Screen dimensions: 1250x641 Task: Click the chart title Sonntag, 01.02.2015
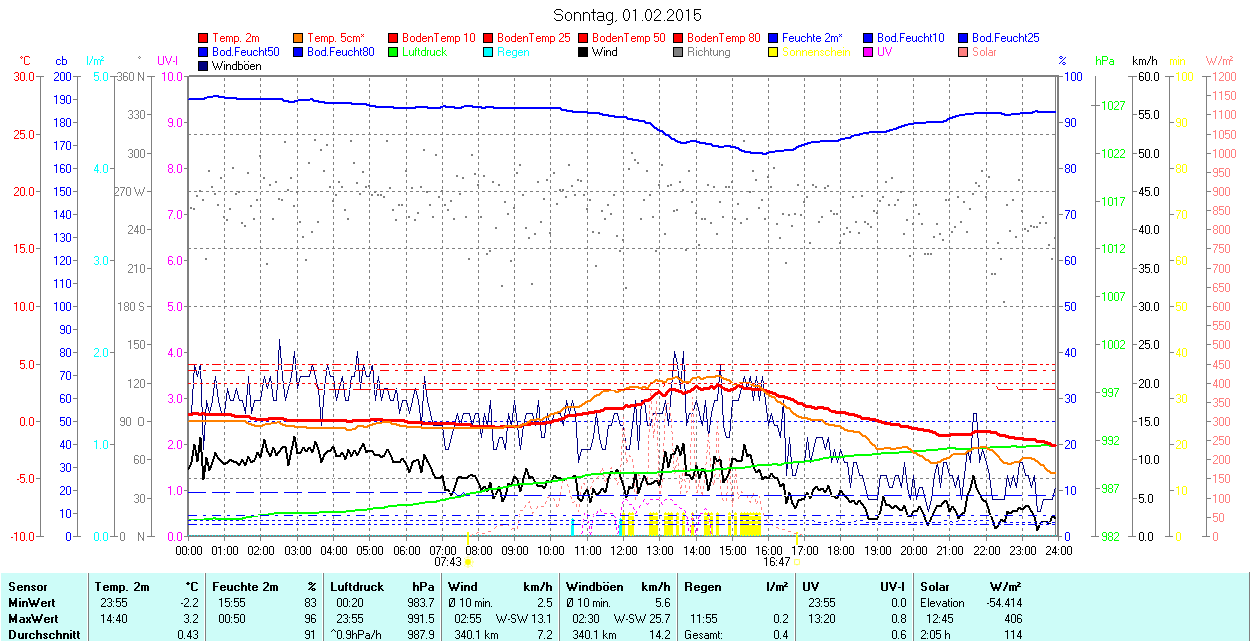627,15
